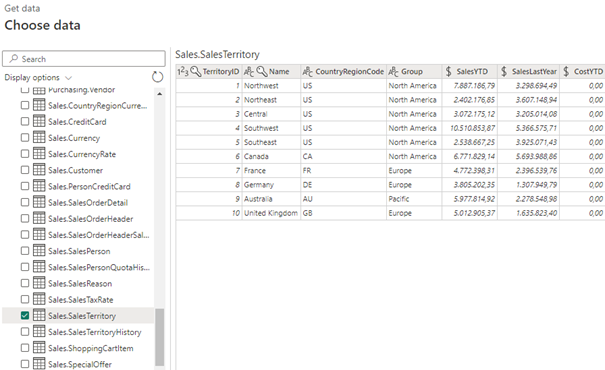Screen dimensions: 605x370
Task: Check the Sales.Customer checkbox
Action: (x=25, y=170)
